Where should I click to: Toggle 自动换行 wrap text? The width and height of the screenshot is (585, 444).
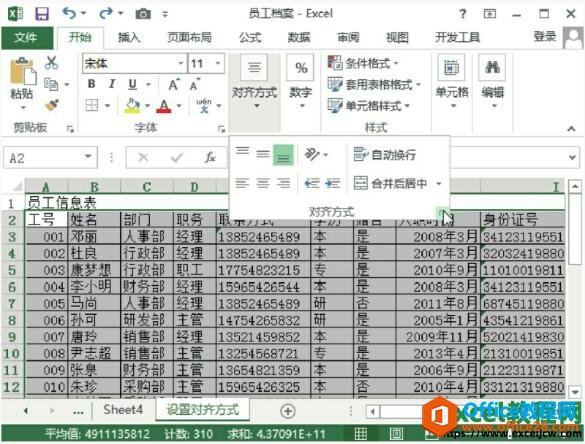click(385, 154)
